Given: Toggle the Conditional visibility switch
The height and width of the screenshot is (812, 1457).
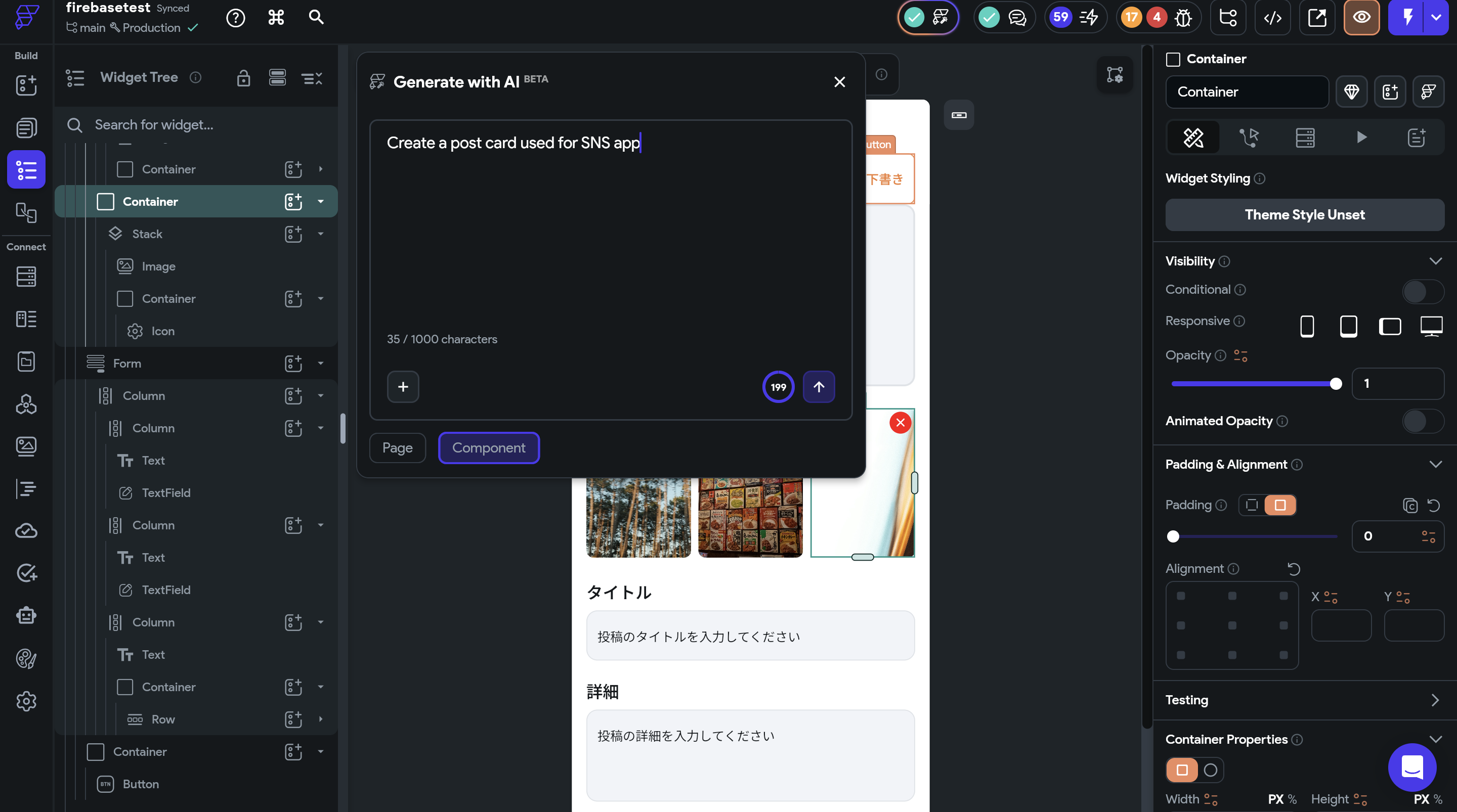Looking at the screenshot, I should coord(1422,291).
